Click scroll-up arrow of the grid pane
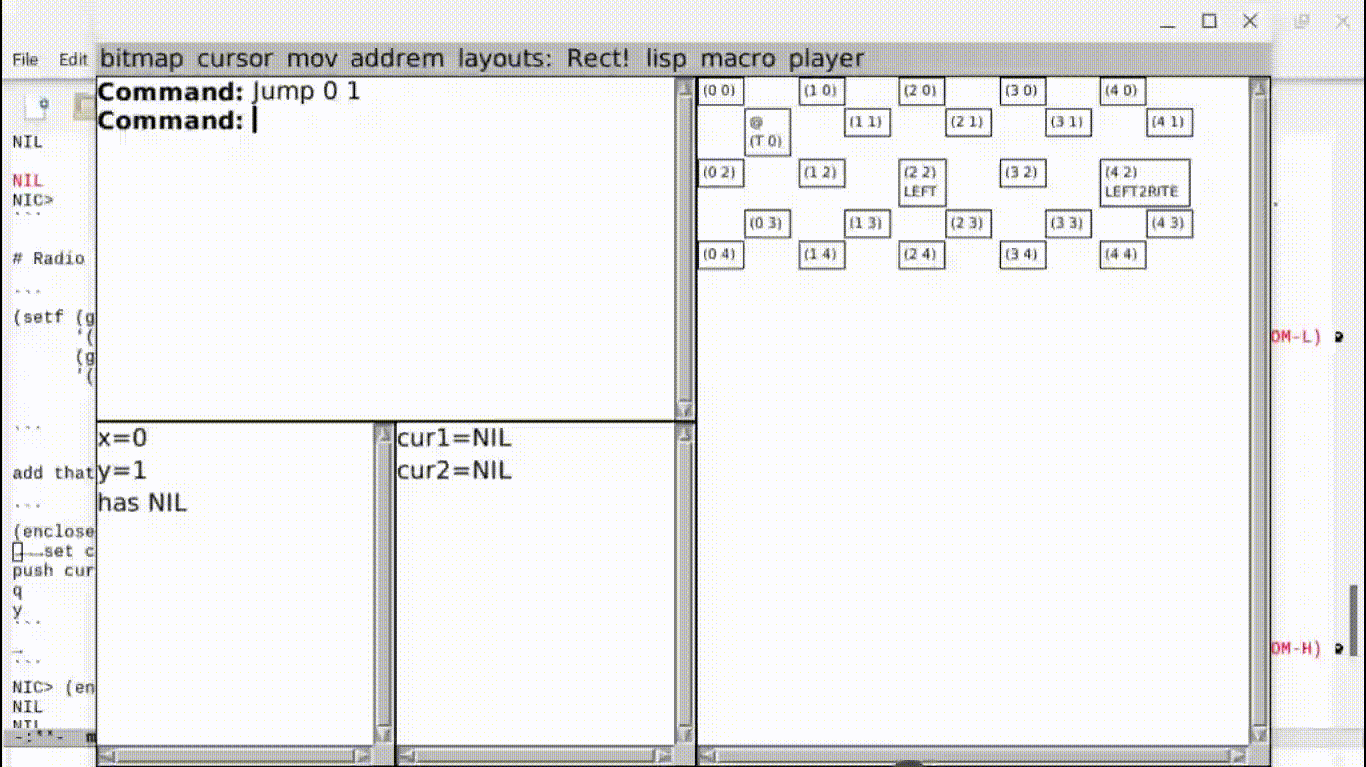This screenshot has width=1366, height=767. click(1260, 88)
